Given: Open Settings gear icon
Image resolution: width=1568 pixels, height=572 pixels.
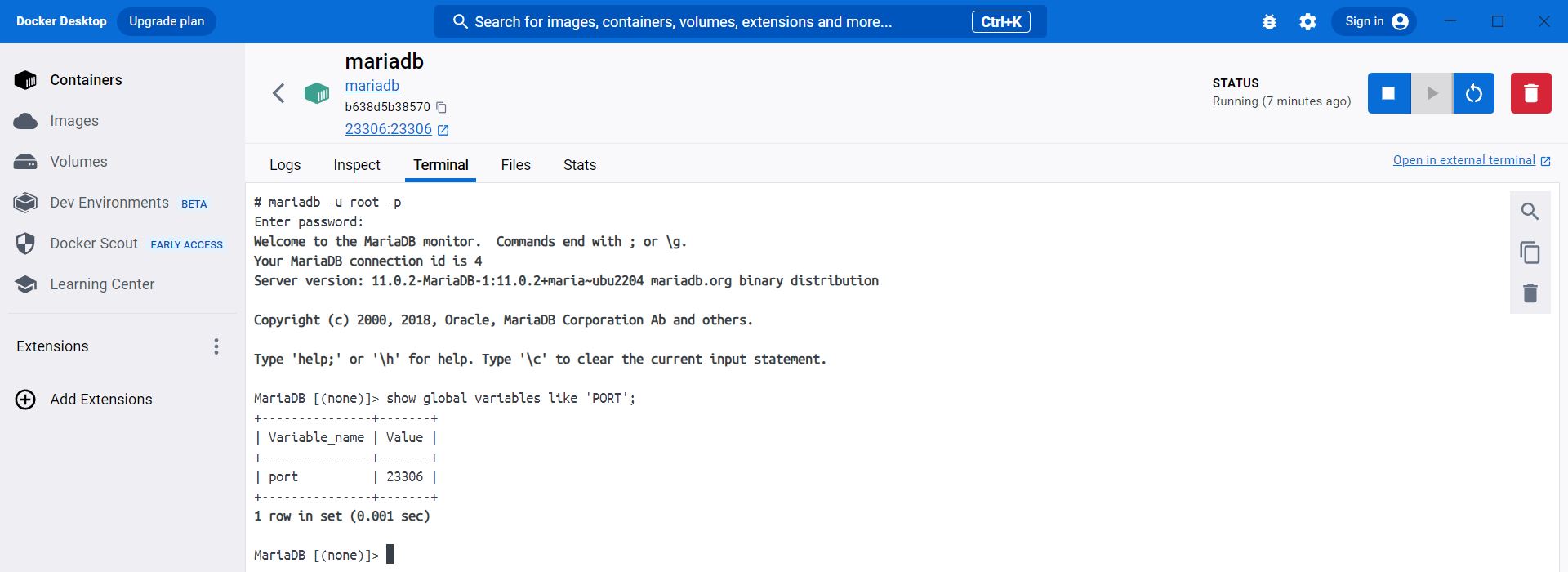Looking at the screenshot, I should [x=1307, y=22].
